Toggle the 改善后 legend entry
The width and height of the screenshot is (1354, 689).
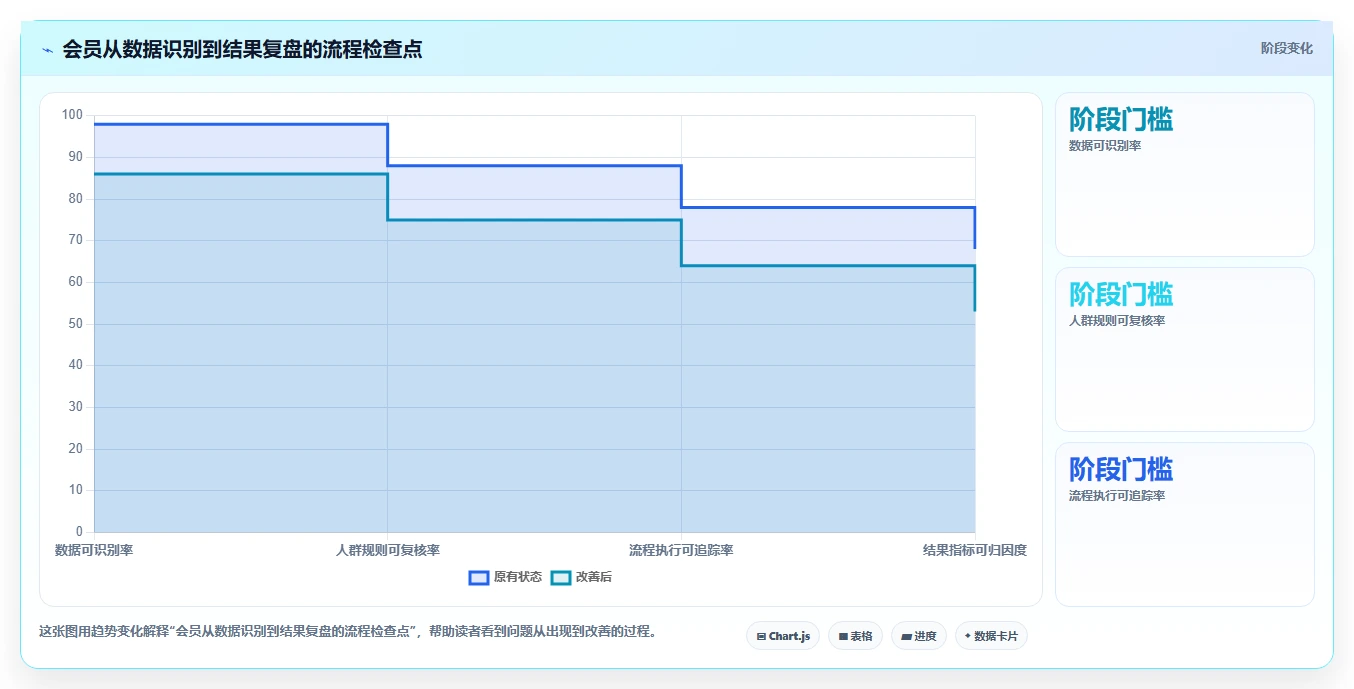pyautogui.click(x=582, y=577)
